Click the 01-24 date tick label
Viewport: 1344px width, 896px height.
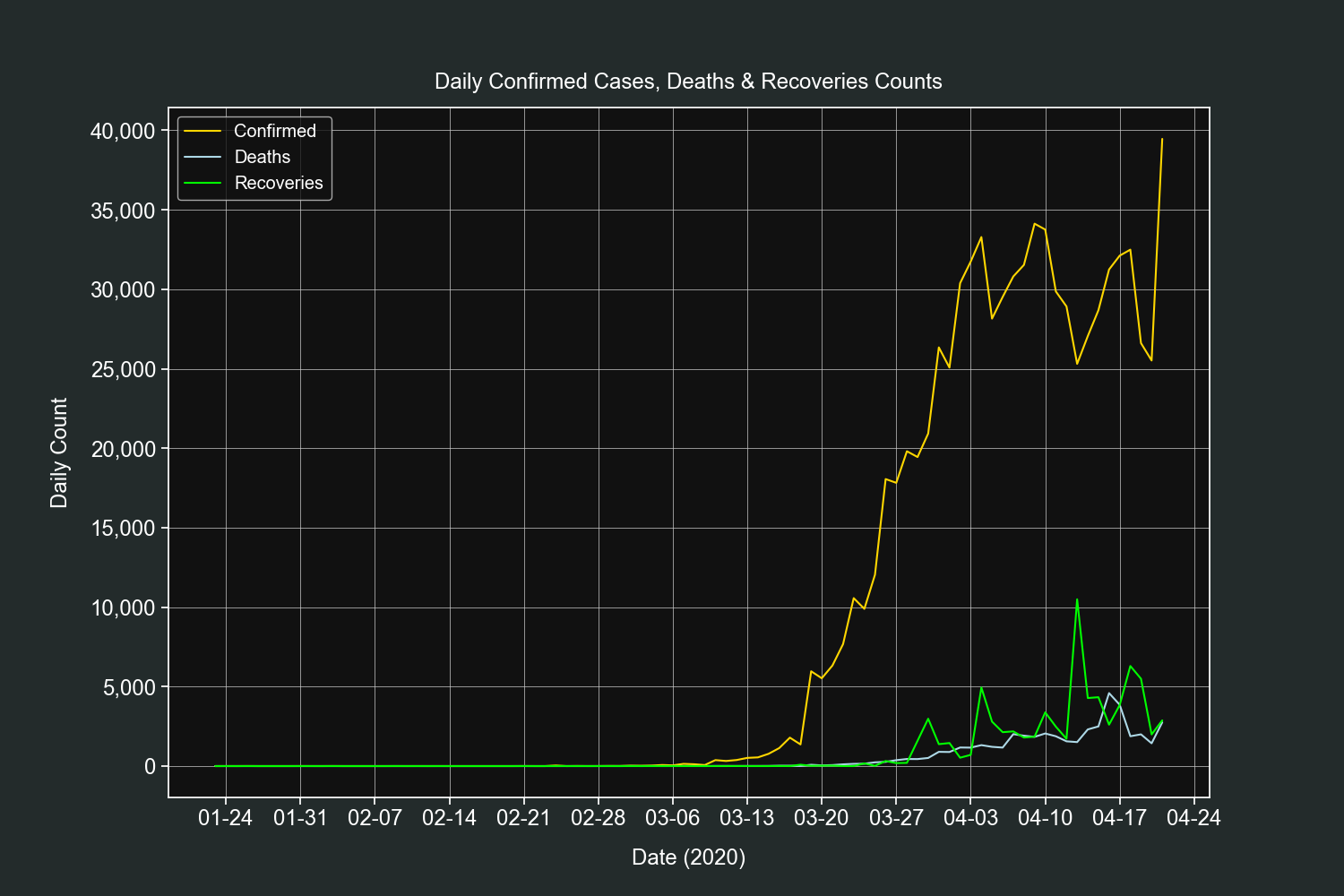point(226,818)
